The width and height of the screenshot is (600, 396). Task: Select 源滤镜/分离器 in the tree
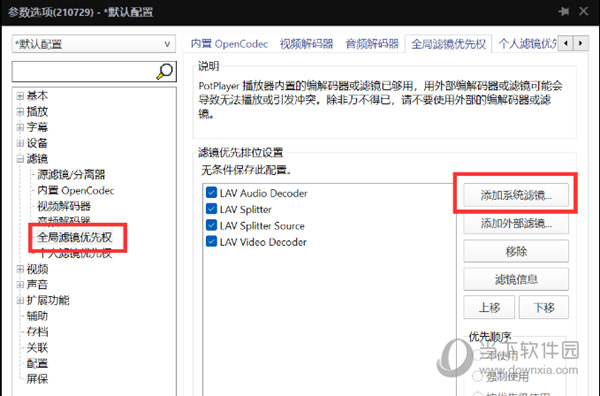coord(71,174)
